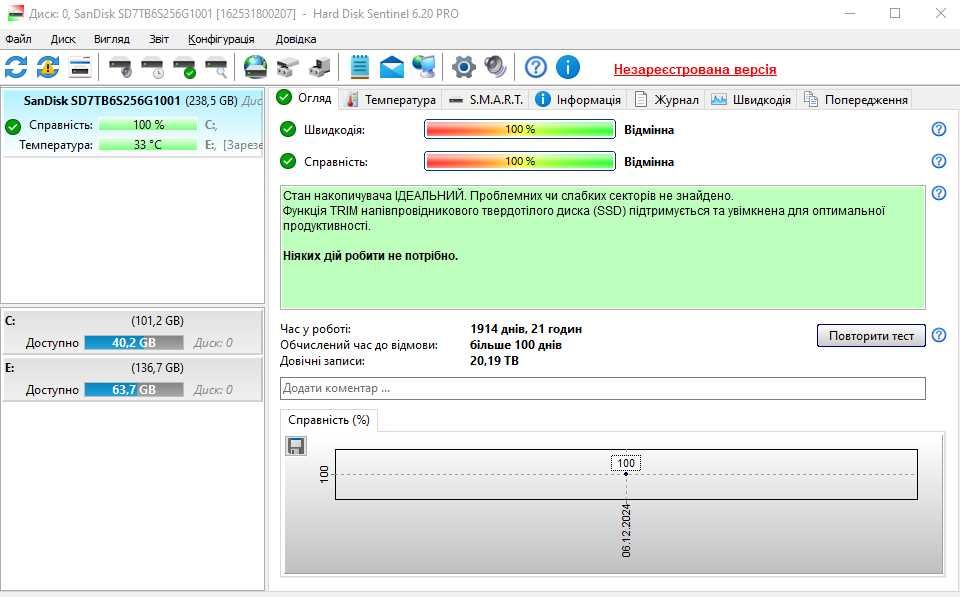Viewport: 960px width, 597px height.
Task: Click the більше 100 днів value
Action: (516, 345)
